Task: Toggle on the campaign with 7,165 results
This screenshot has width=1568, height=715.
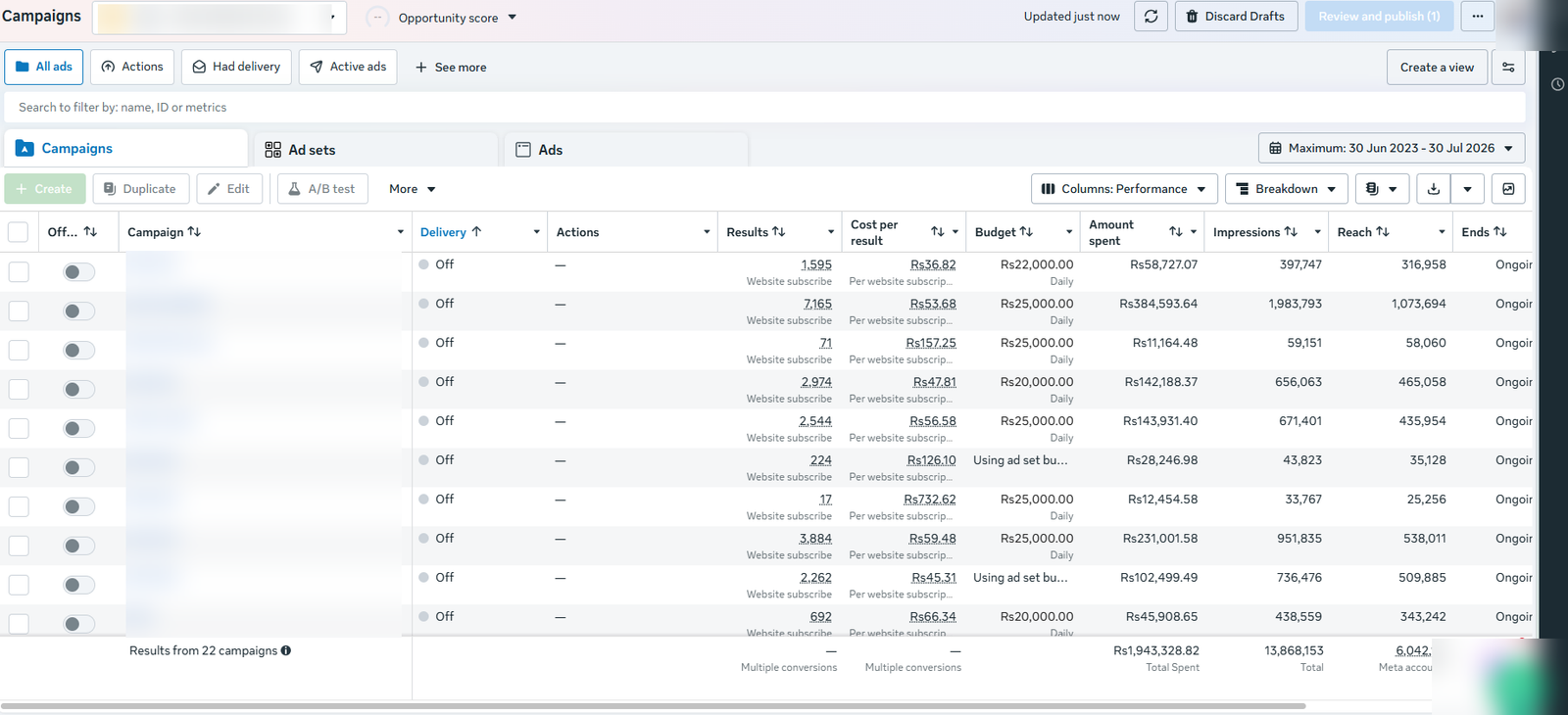Action: [x=78, y=311]
